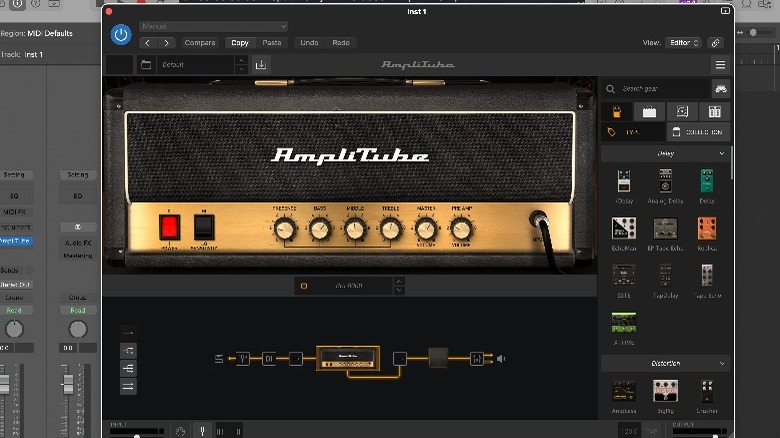Open the AmpliTube hamburger menu
The image size is (780, 438).
[720, 64]
